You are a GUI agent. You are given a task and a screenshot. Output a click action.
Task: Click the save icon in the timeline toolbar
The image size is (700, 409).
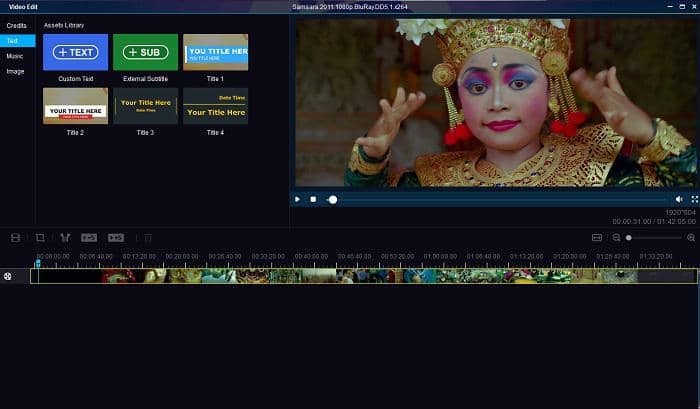(x=16, y=238)
